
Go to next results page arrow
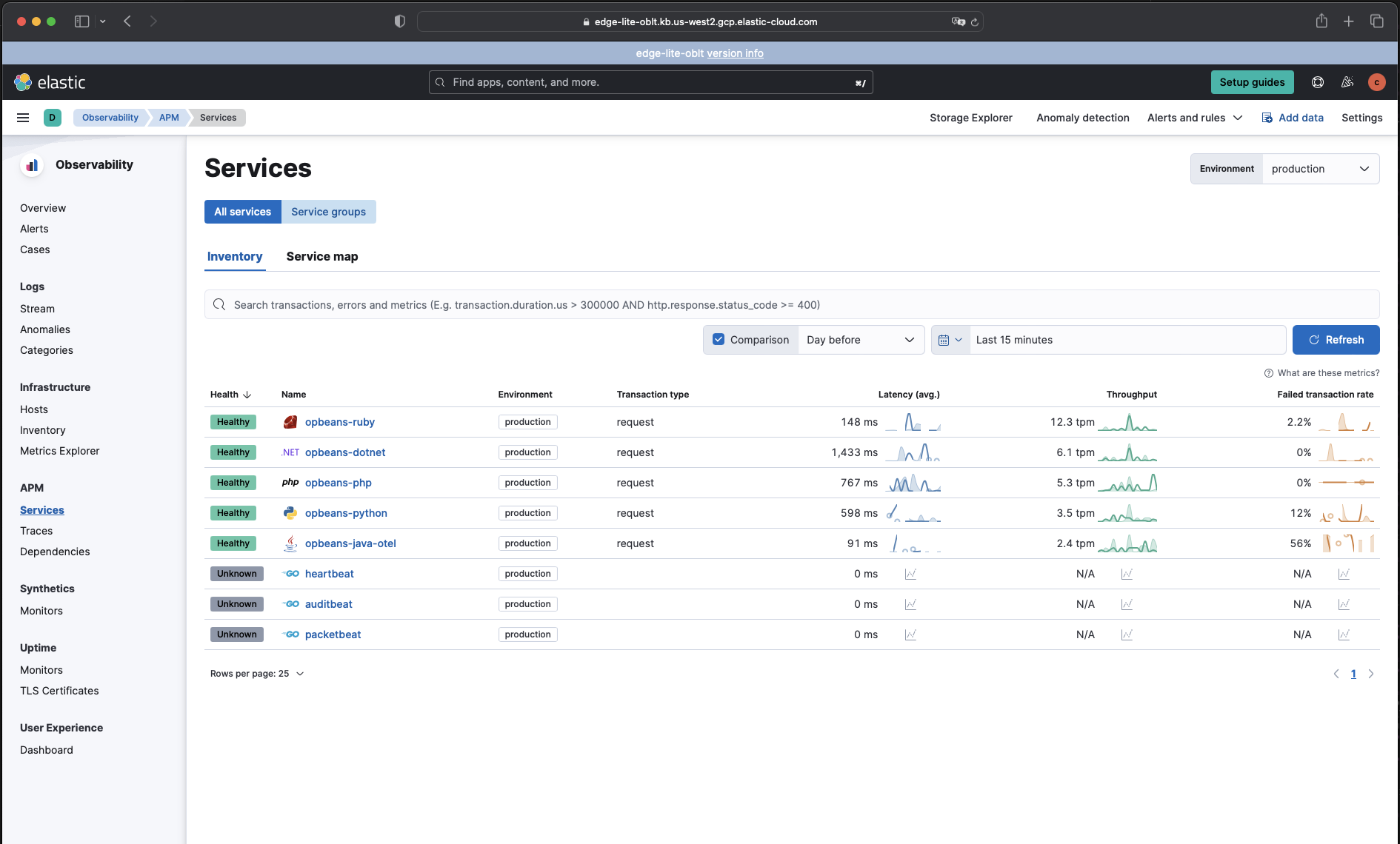pos(1371,674)
